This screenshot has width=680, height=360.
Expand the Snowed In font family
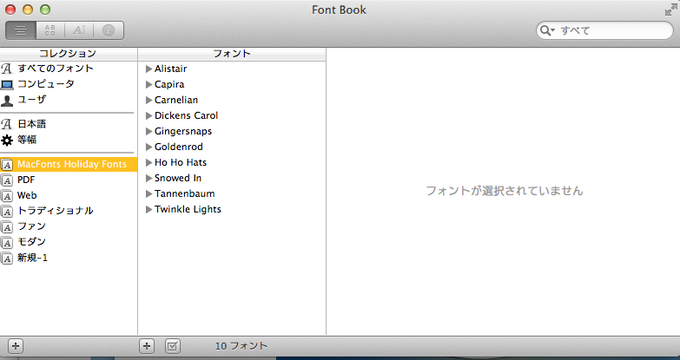(149, 178)
